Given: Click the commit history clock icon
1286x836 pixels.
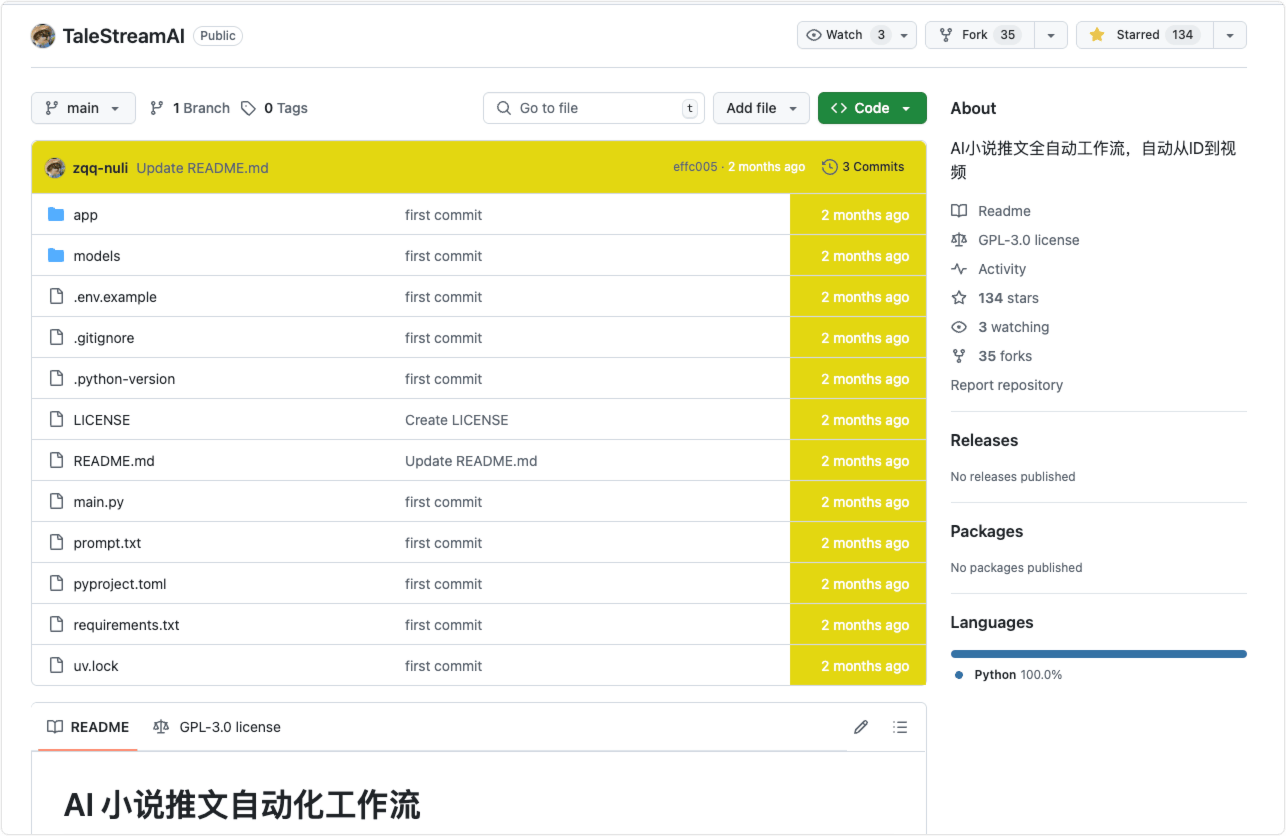Looking at the screenshot, I should point(829,167).
